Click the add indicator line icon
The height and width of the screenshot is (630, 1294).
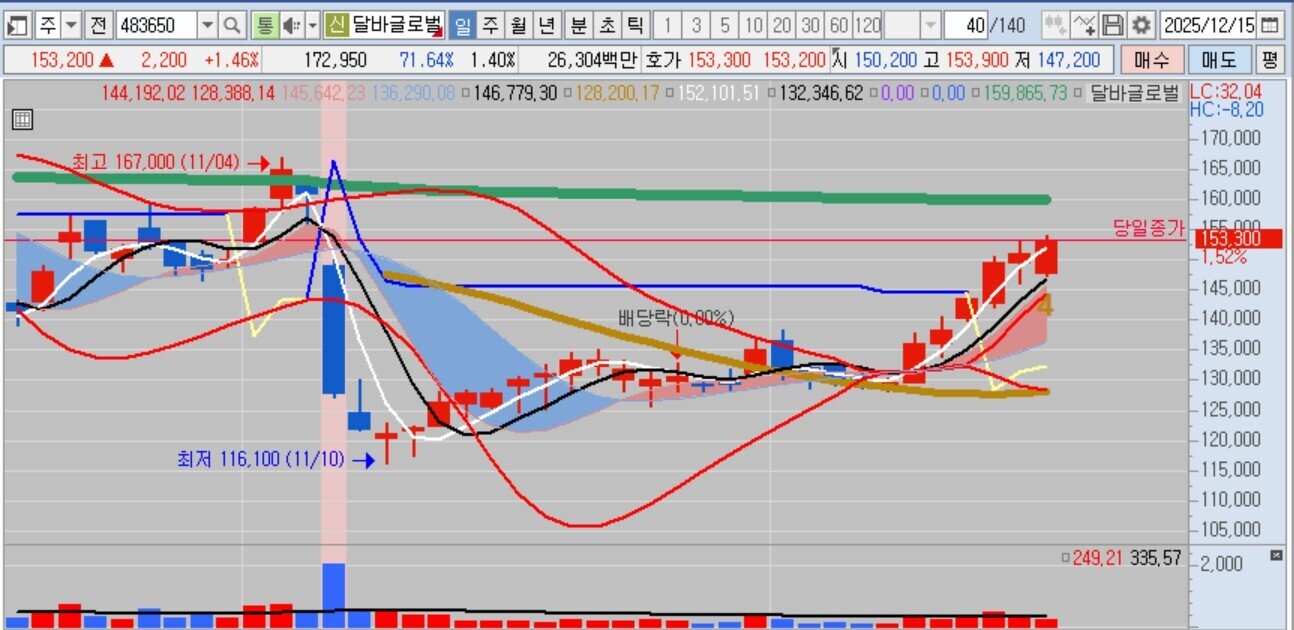(x=1084, y=25)
